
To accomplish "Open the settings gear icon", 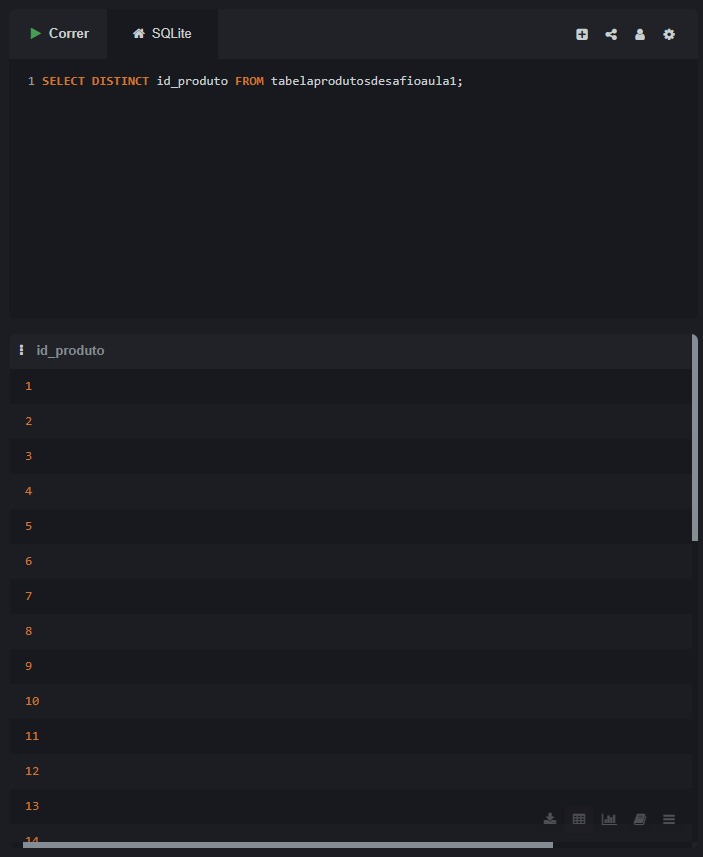I will pyautogui.click(x=669, y=34).
